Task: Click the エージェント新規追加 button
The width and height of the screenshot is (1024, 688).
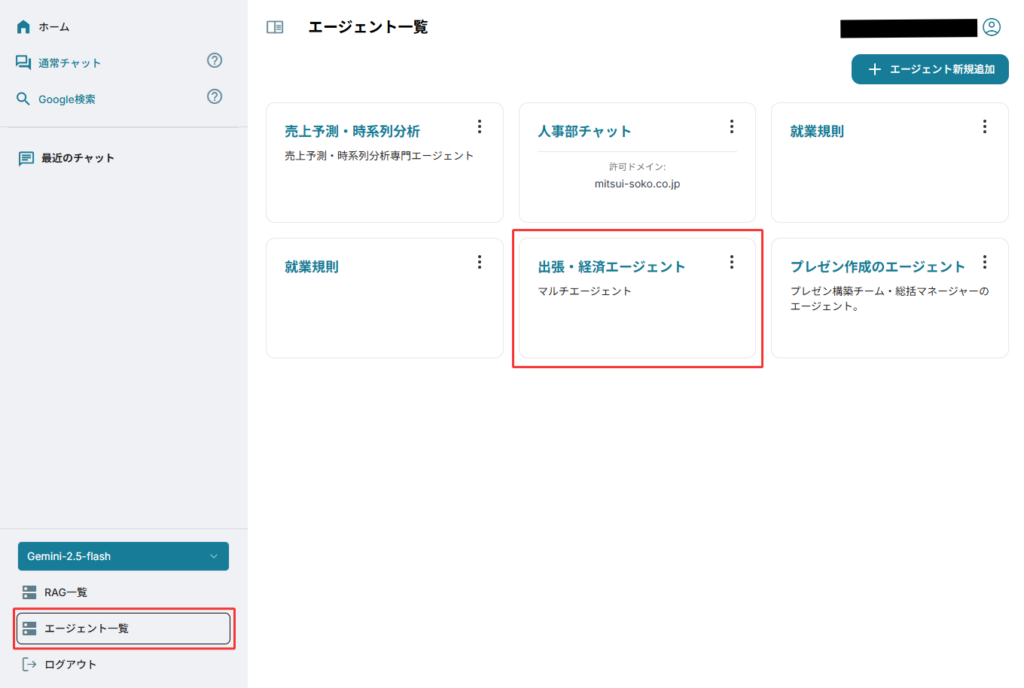Action: tap(930, 69)
